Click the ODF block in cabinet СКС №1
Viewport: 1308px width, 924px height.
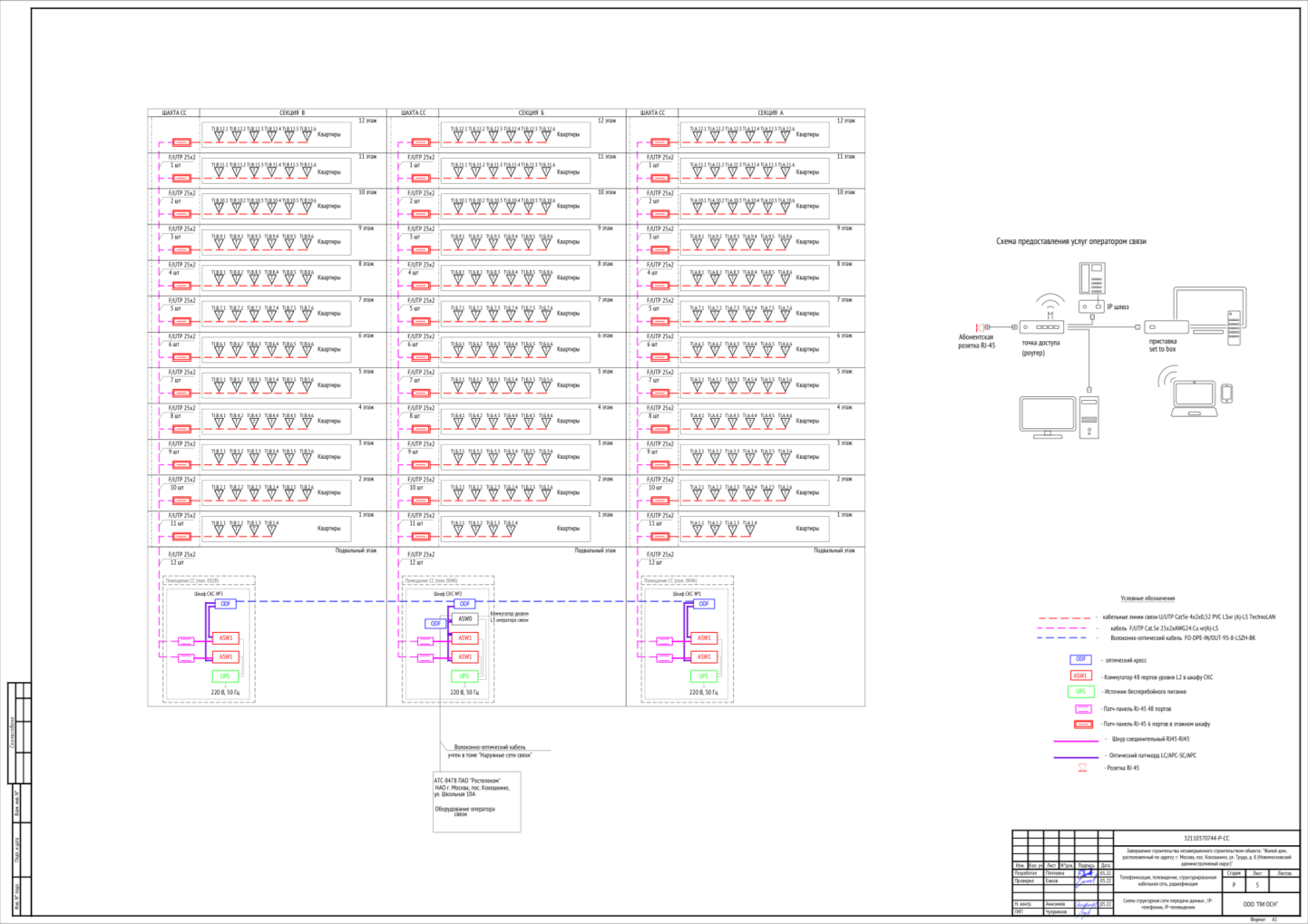[704, 604]
